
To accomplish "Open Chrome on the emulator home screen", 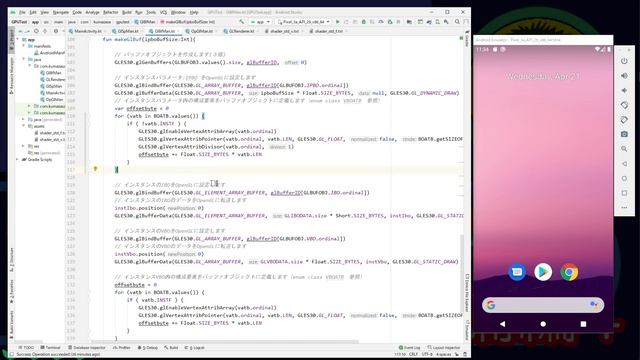I will point(569,272).
